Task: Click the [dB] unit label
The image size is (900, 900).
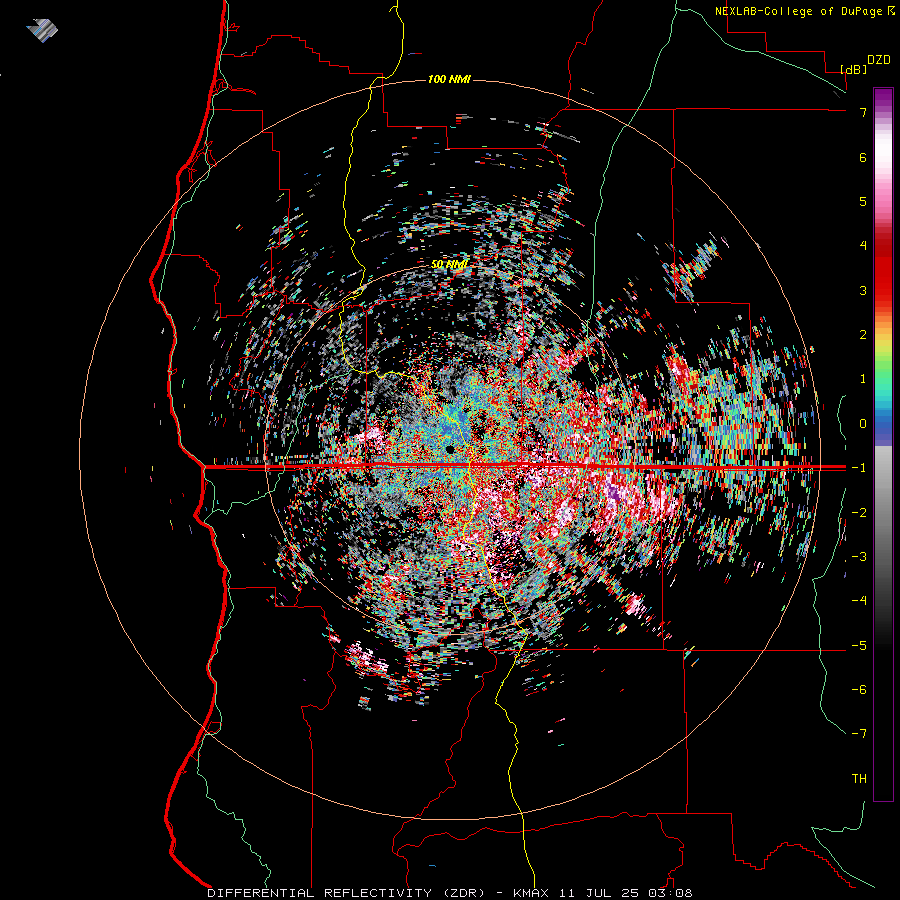Action: click(x=854, y=69)
